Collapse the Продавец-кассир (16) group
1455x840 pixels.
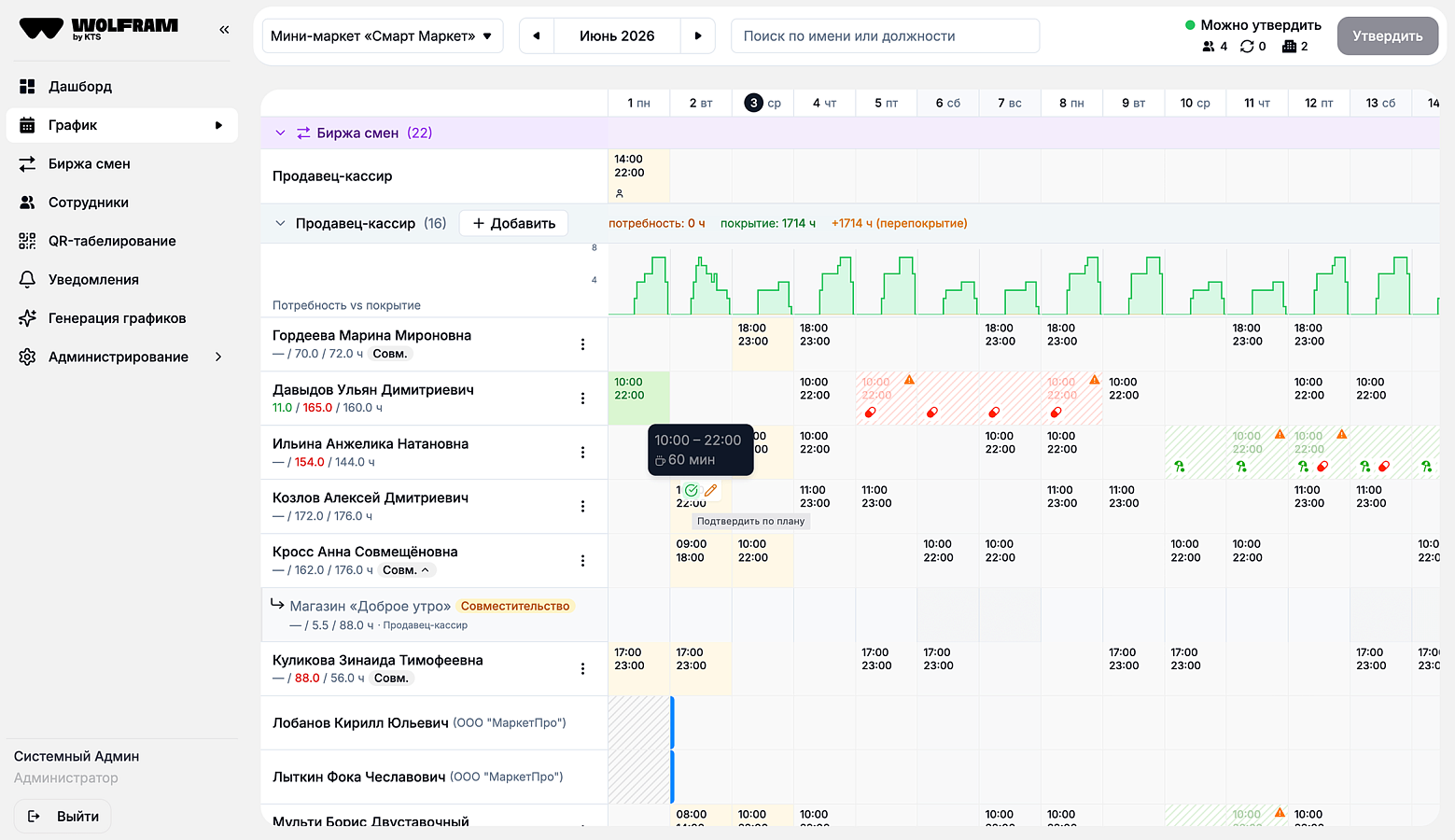(280, 224)
